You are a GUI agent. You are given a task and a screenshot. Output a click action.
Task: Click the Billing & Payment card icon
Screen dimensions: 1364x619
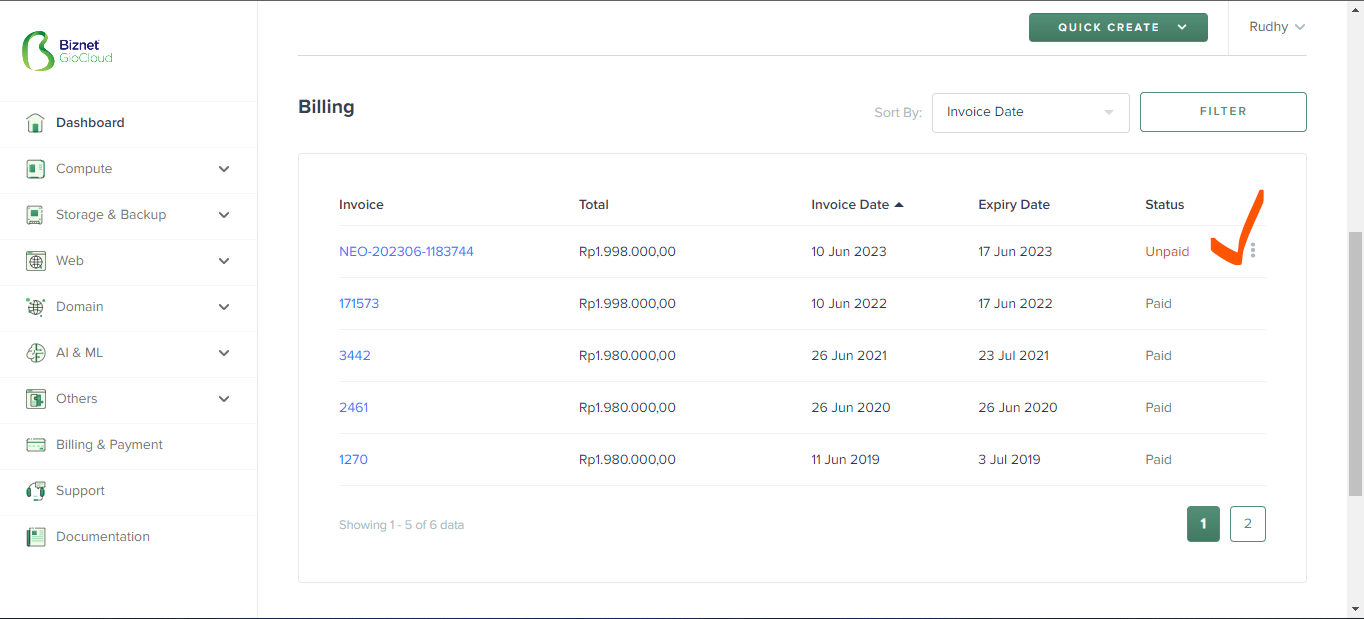[x=35, y=445]
